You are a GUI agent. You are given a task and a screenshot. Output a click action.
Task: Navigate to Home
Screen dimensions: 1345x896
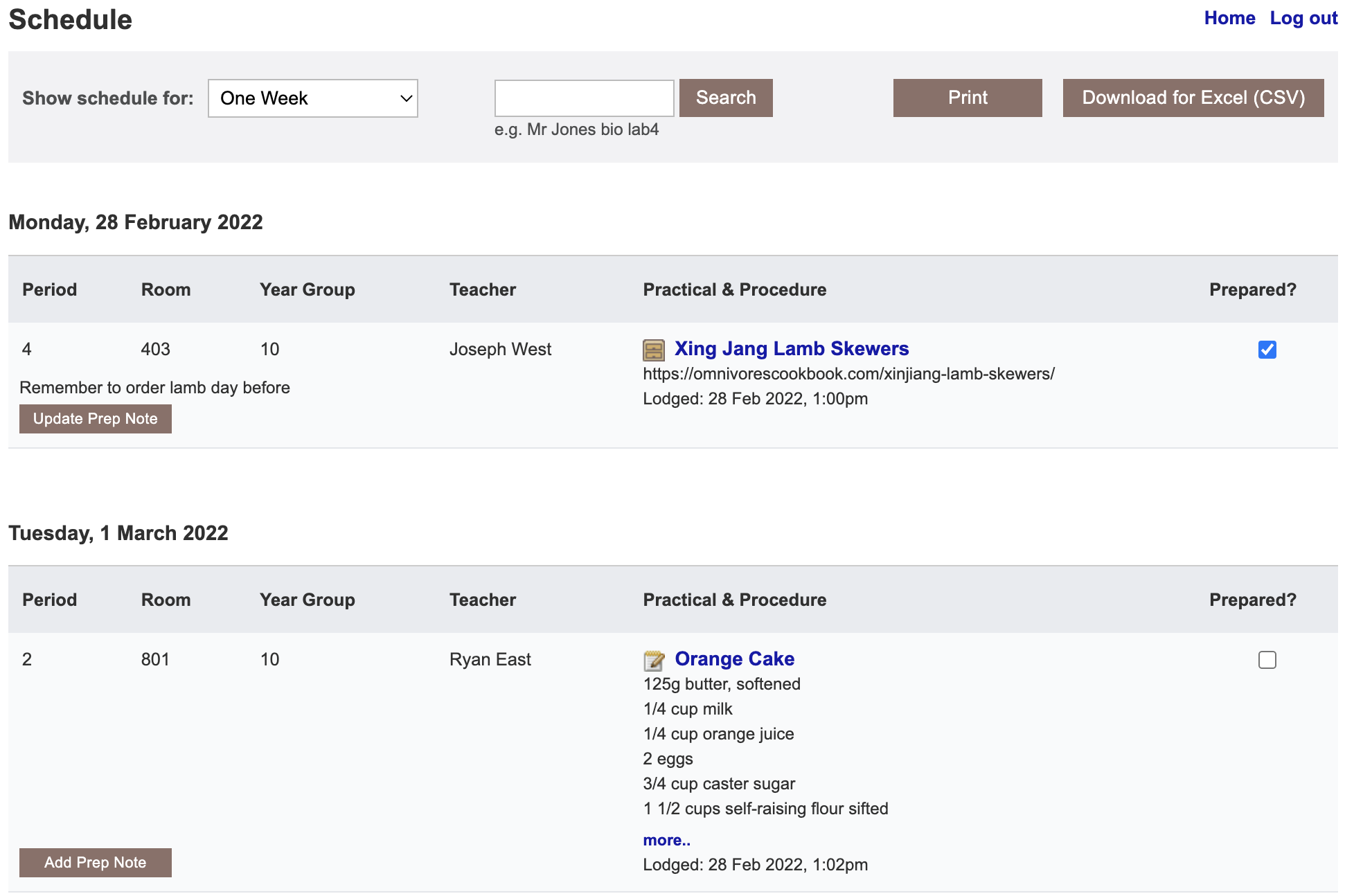[x=1229, y=18]
